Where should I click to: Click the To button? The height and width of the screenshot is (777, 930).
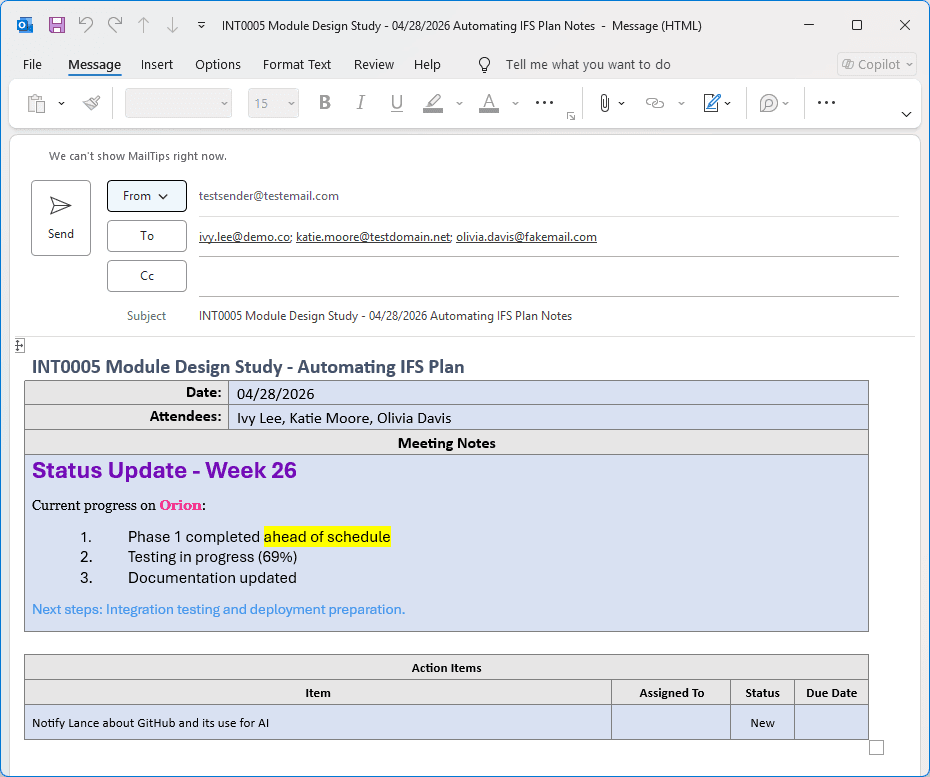[146, 235]
